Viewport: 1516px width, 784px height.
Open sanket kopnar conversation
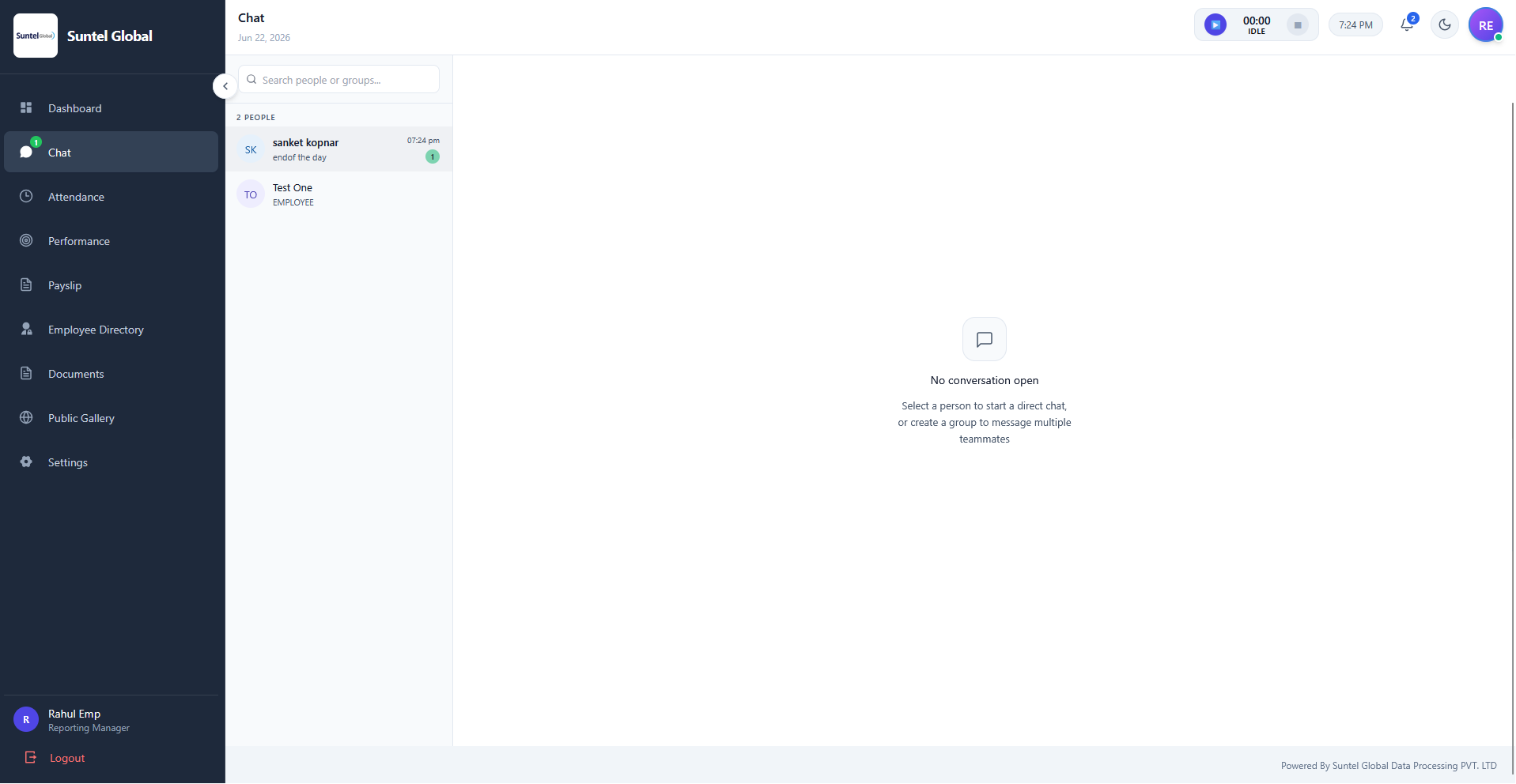(338, 149)
